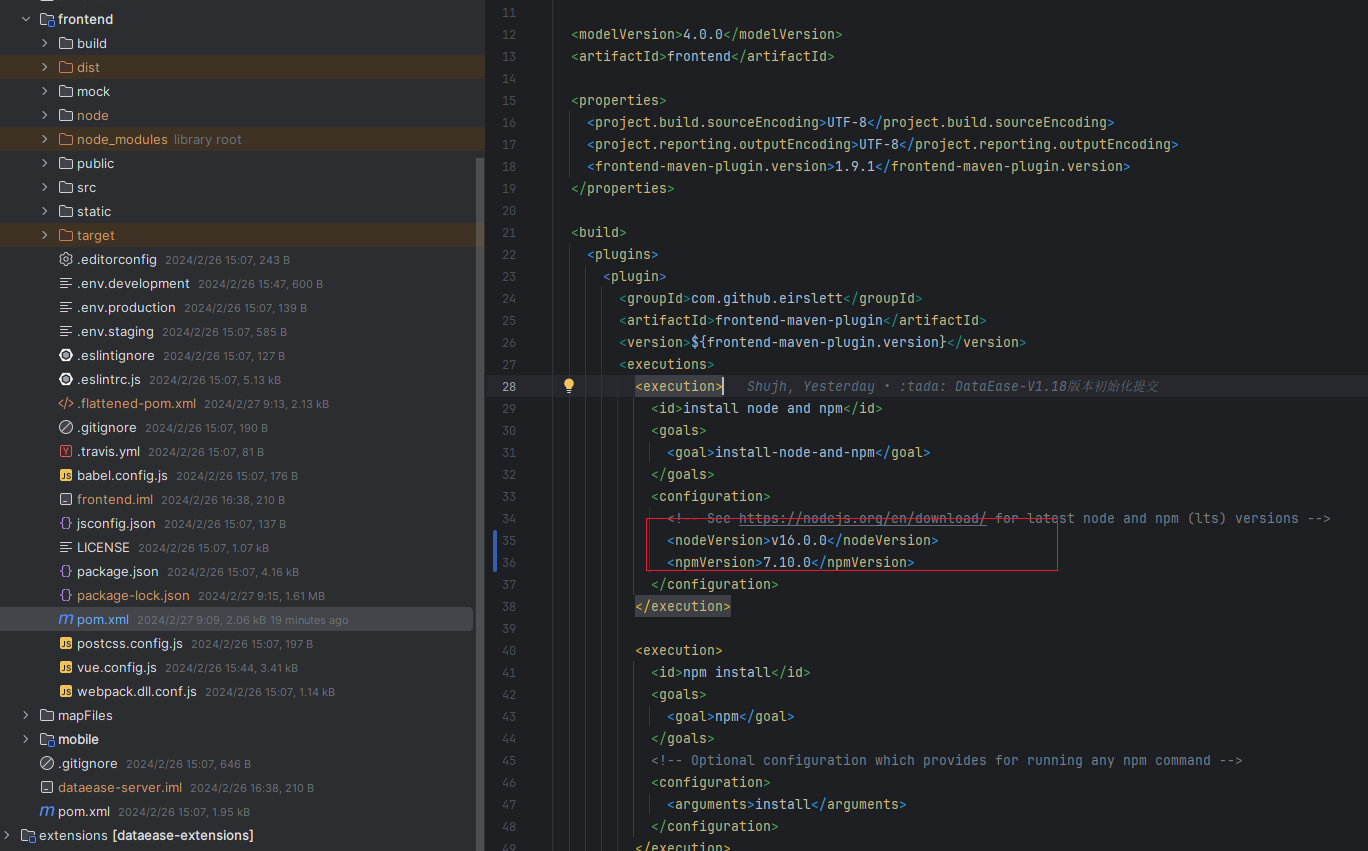Expand the src folder

[x=45, y=187]
